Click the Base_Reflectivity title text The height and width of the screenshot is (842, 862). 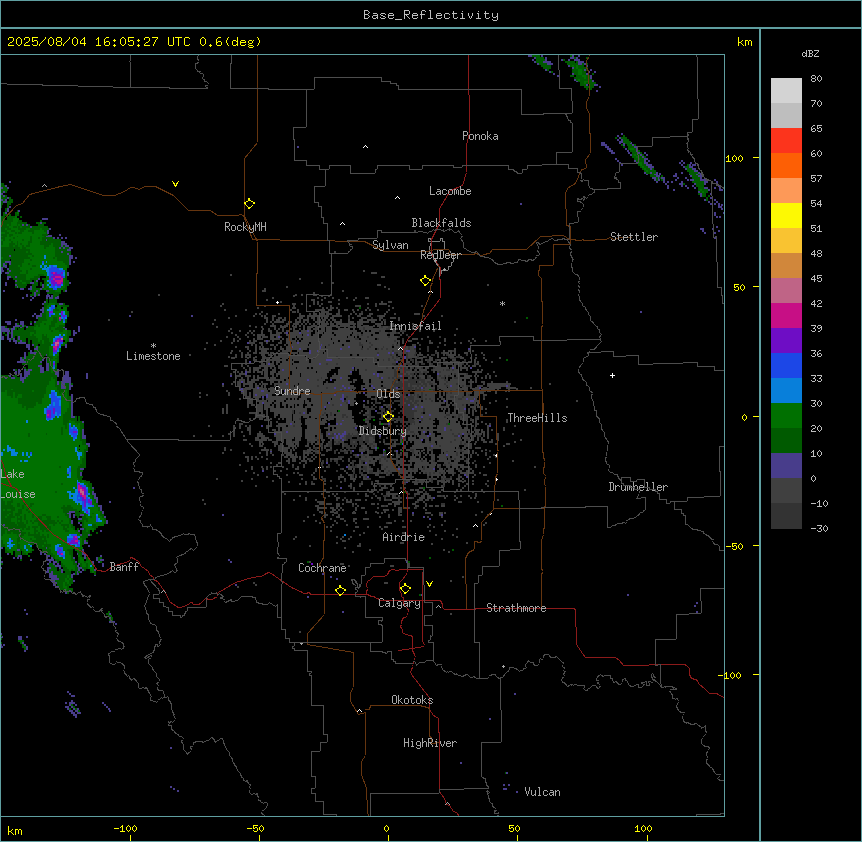[431, 15]
